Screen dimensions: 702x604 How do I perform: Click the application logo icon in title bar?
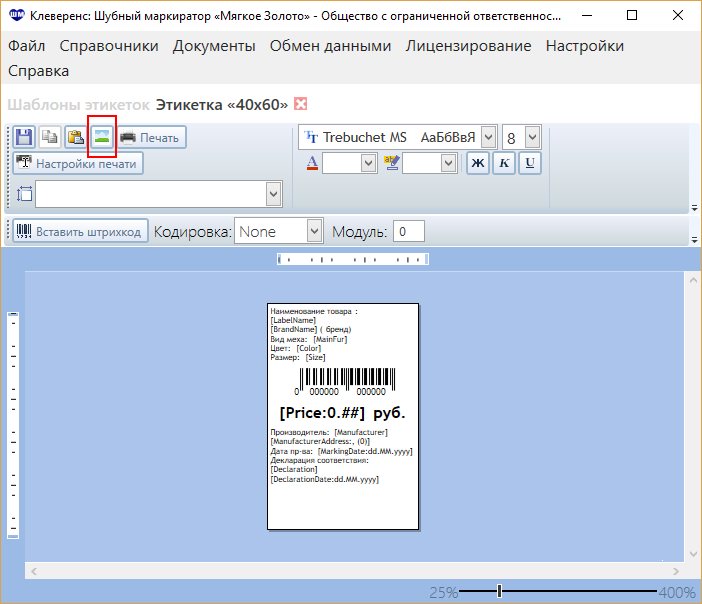pyautogui.click(x=17, y=16)
